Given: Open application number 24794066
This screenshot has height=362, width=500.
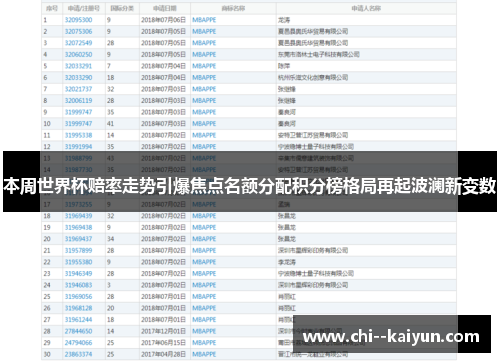Looking at the screenshot, I should (x=78, y=343).
